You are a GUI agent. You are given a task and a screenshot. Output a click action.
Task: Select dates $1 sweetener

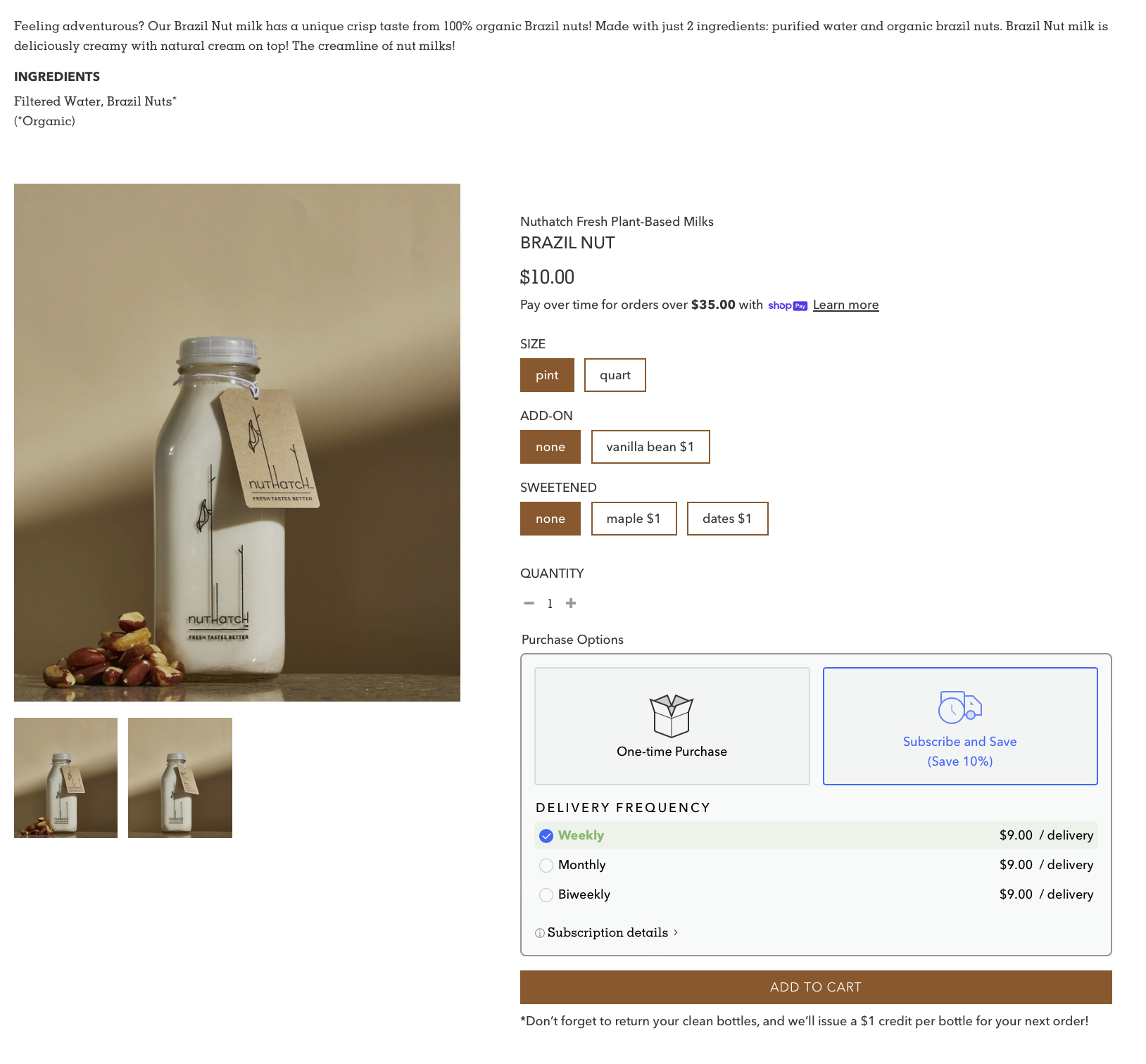(x=727, y=519)
